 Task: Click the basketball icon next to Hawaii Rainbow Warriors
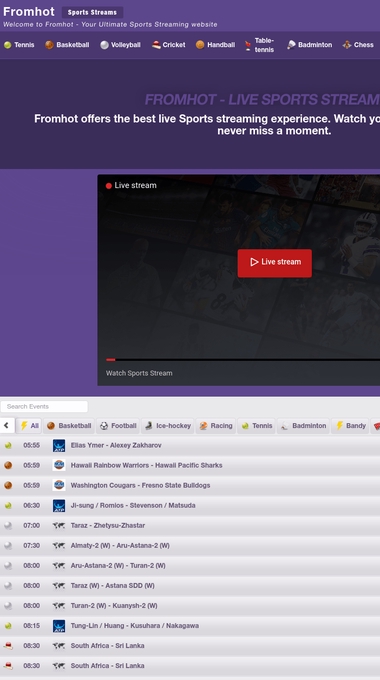pyautogui.click(x=8, y=465)
